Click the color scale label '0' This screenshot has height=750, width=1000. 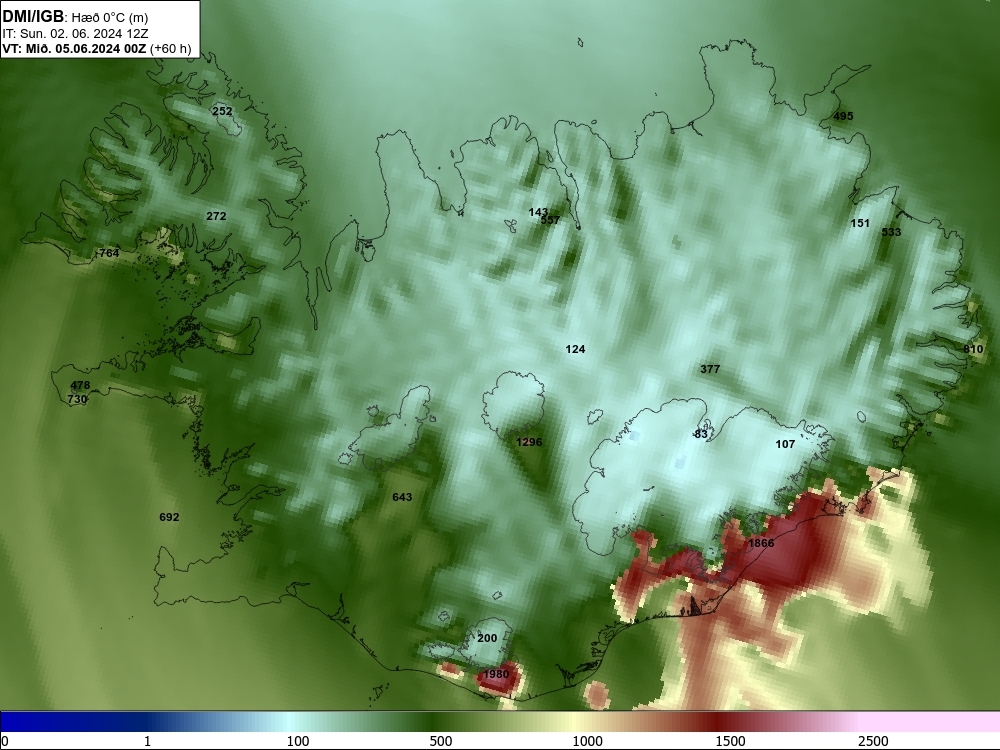5,741
